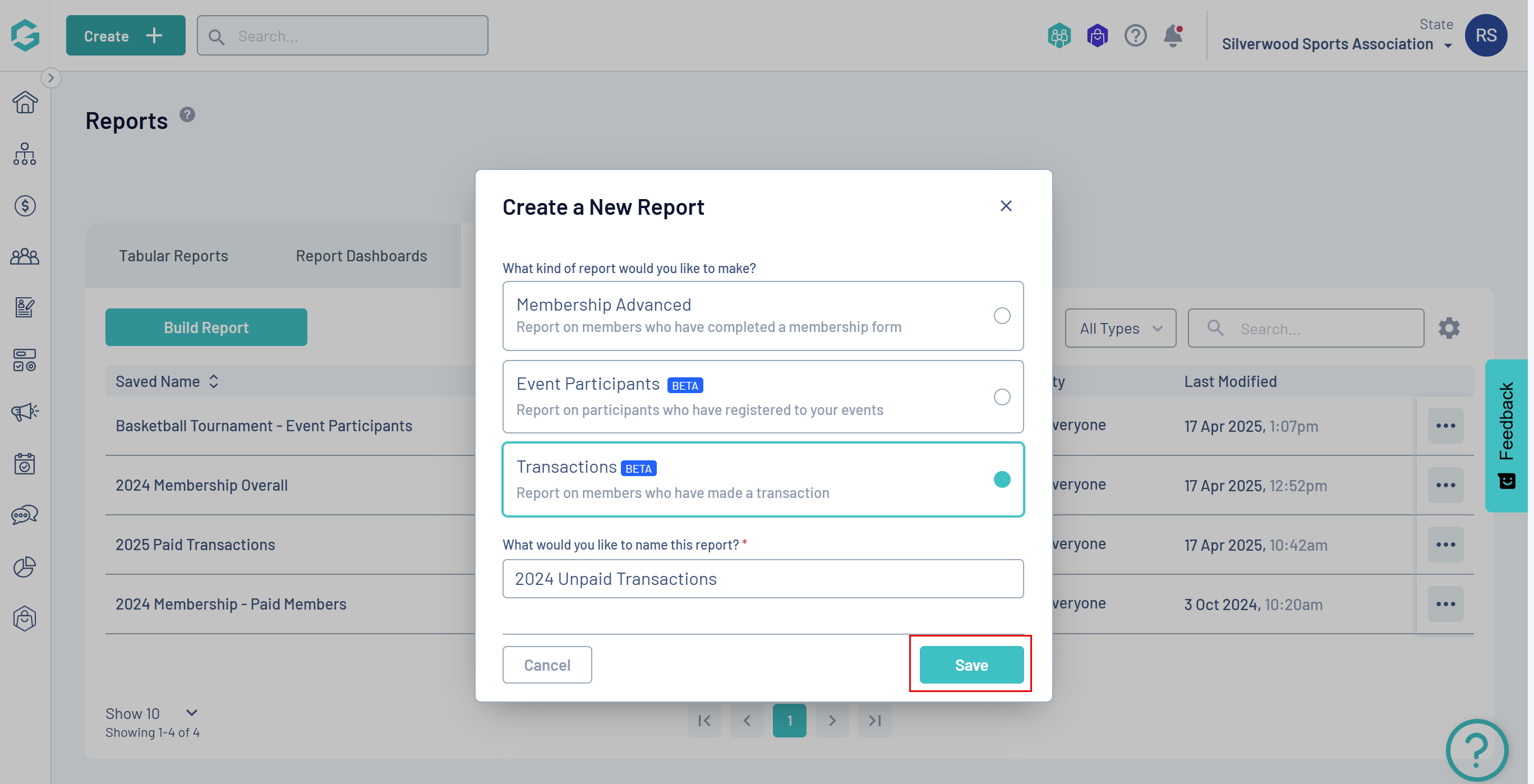Select the Membership Advanced radio option
The image size is (1534, 784).
pos(1002,316)
